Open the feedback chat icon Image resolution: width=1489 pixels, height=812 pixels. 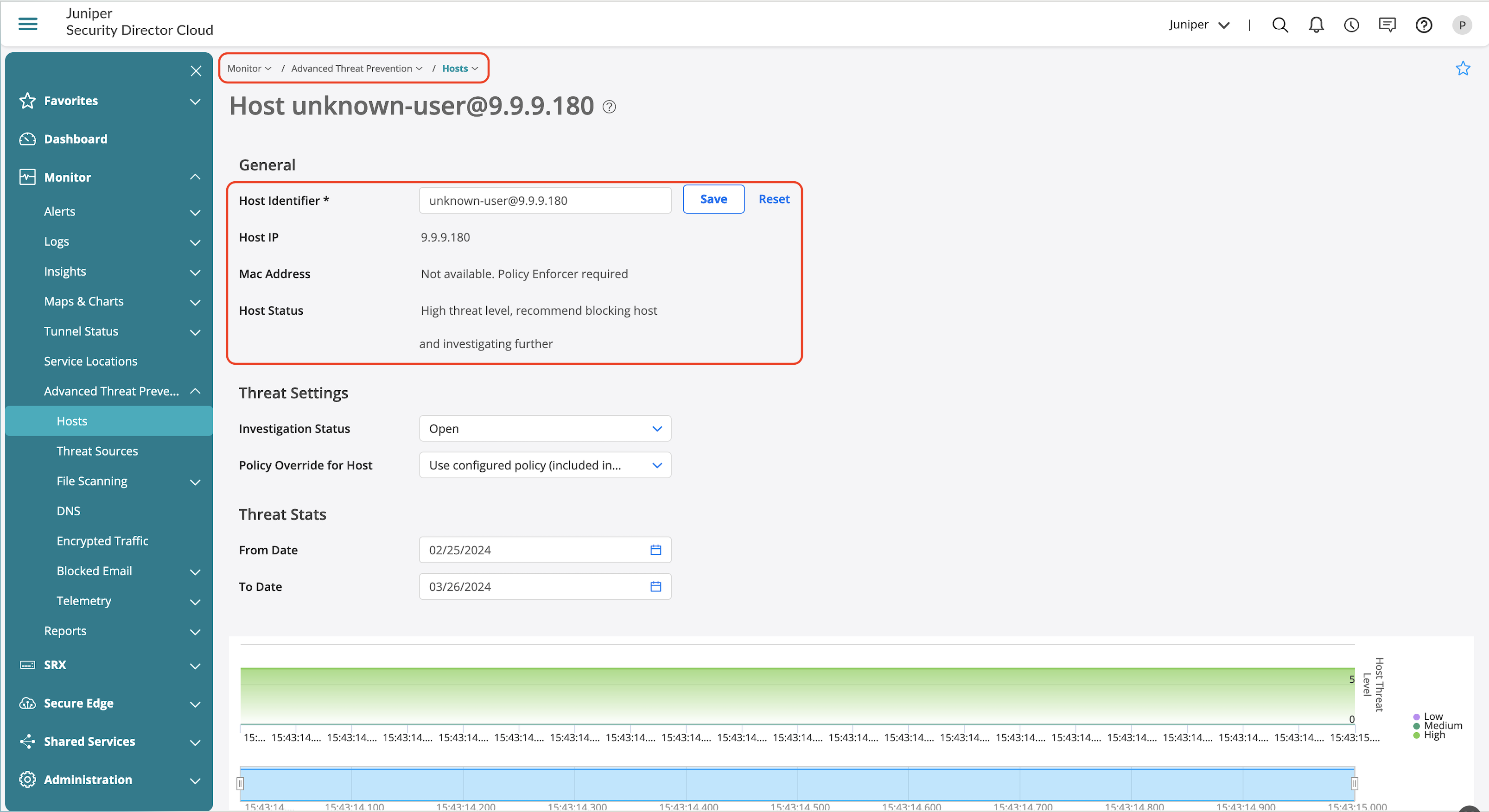click(1387, 25)
